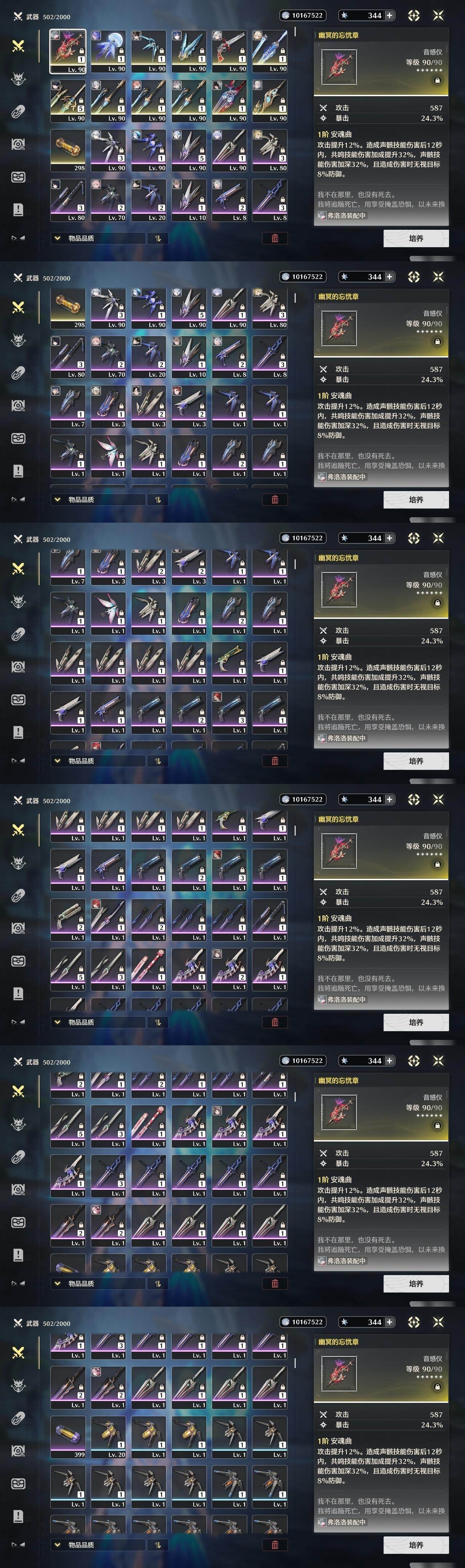
Task: Click the four-point target icon beside the top 344 counter
Action: coord(414,15)
